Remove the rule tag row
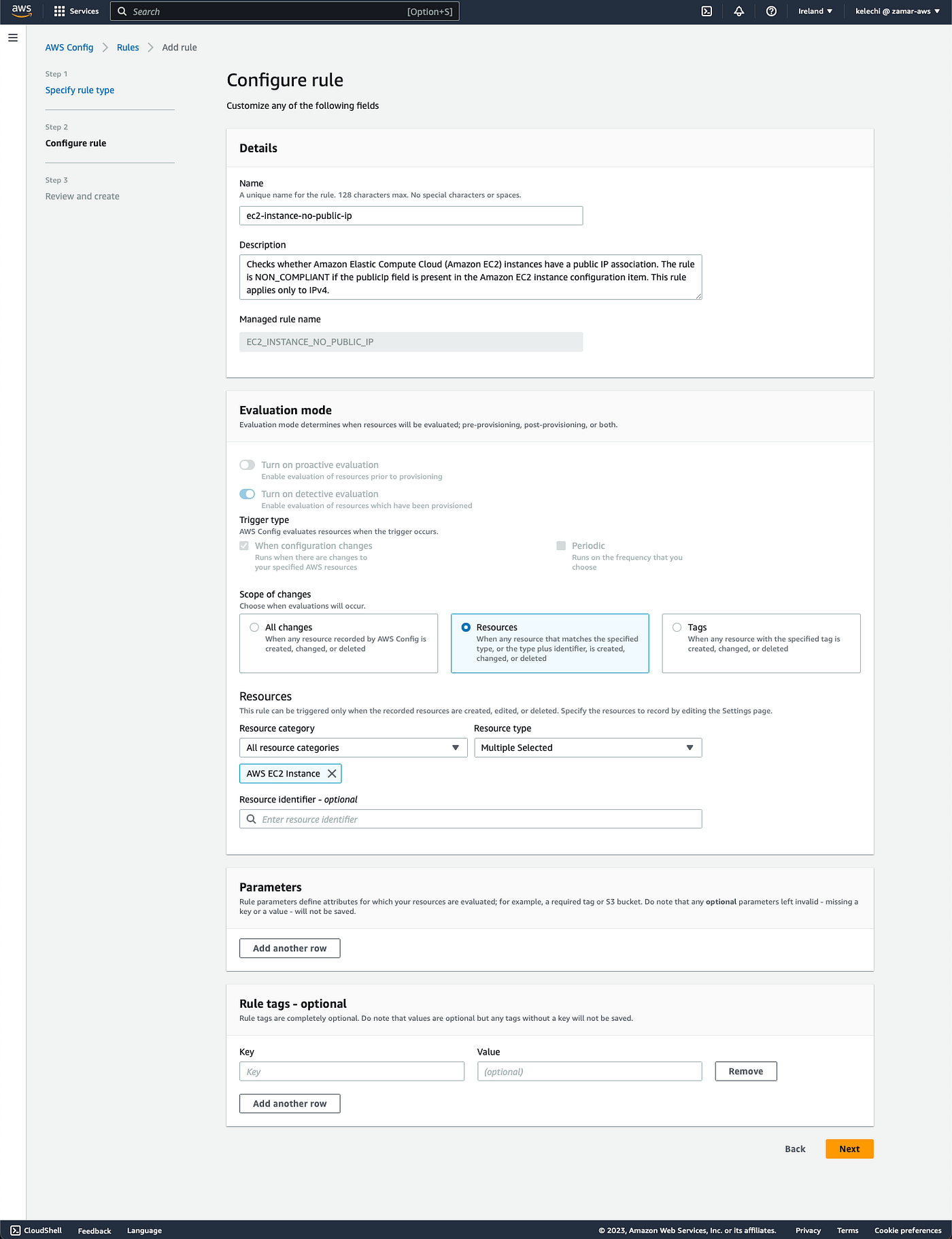Image resolution: width=952 pixels, height=1239 pixels. (746, 1072)
